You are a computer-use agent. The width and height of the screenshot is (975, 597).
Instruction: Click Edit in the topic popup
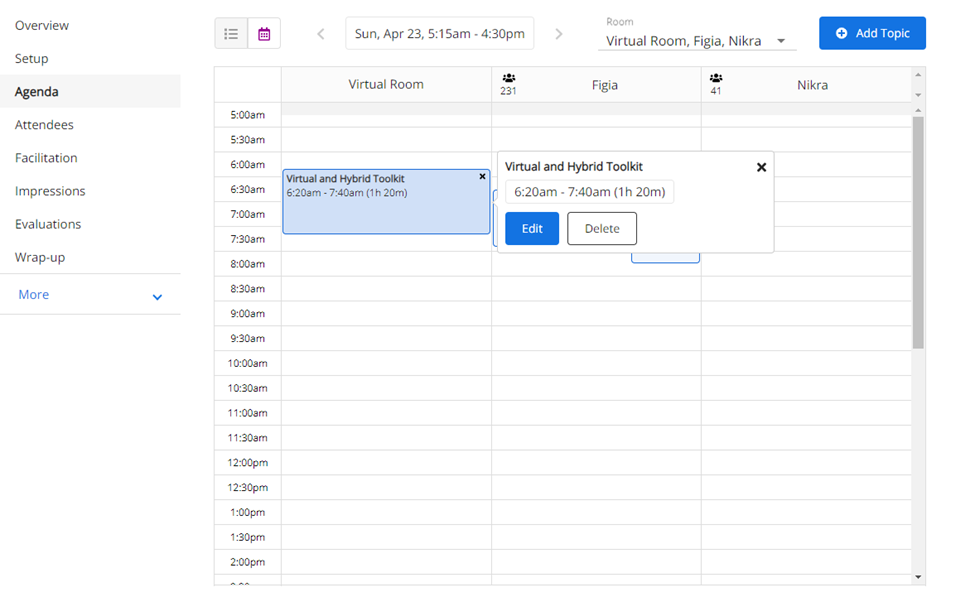coord(532,228)
